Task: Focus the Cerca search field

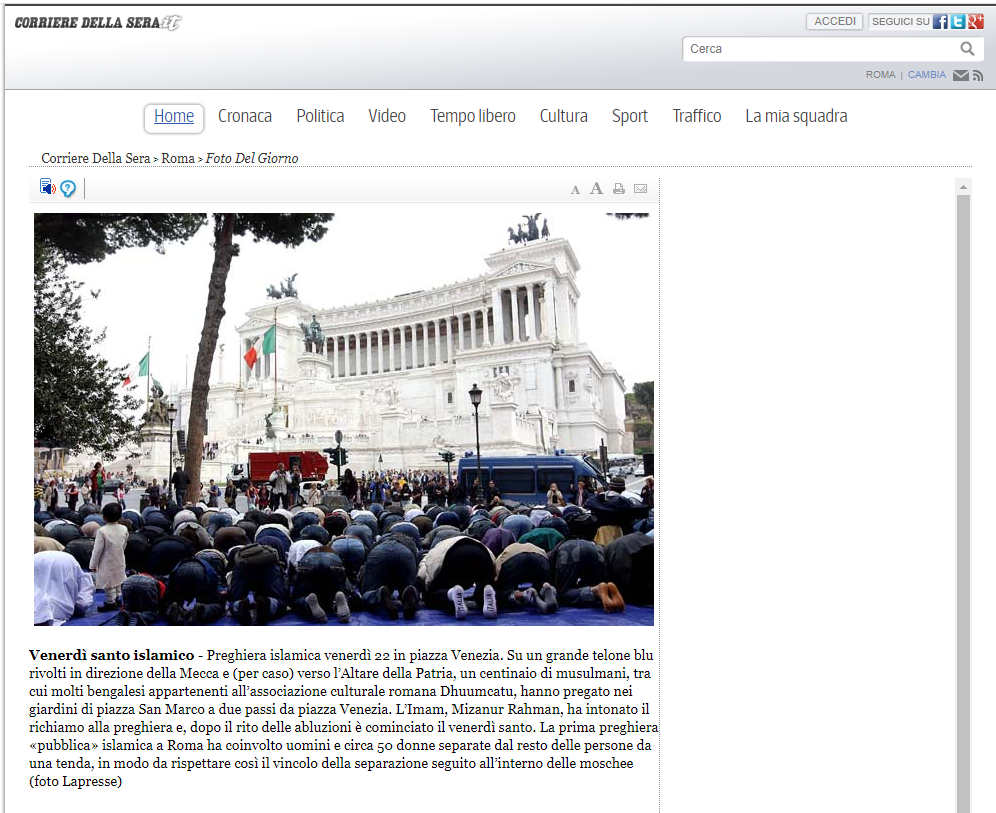Action: click(x=822, y=49)
